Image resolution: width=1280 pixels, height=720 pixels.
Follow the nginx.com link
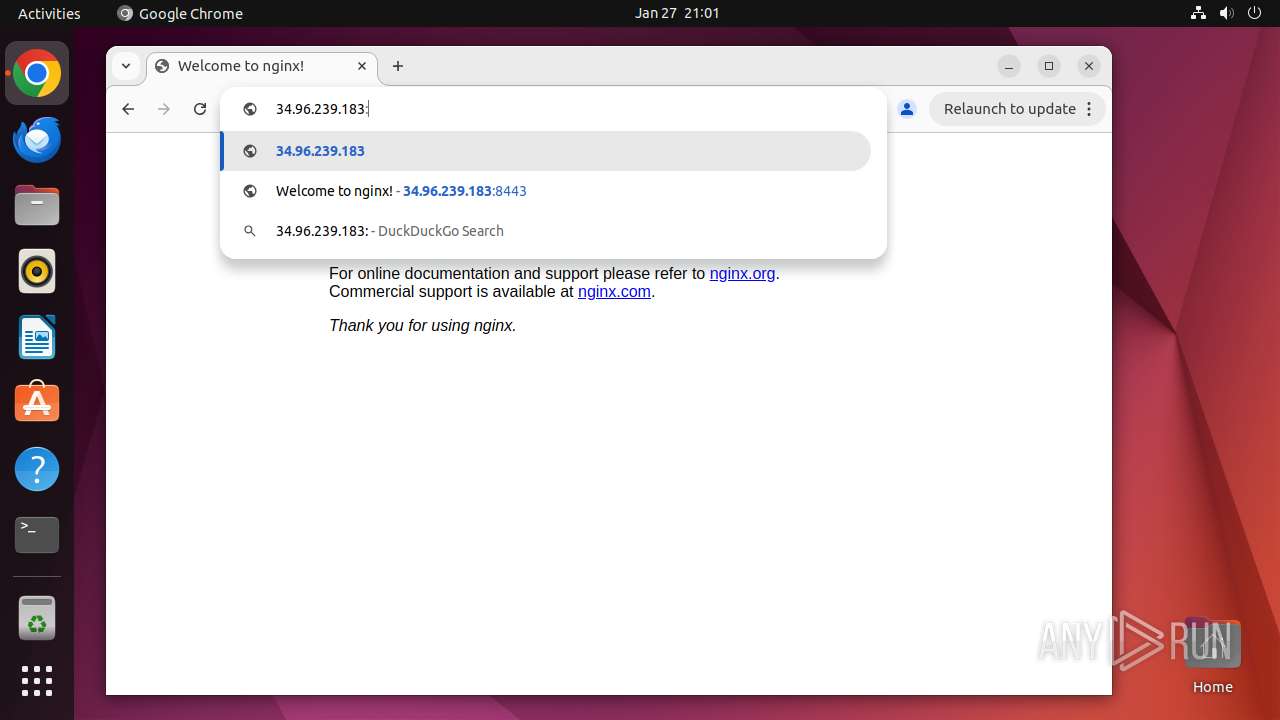point(614,292)
